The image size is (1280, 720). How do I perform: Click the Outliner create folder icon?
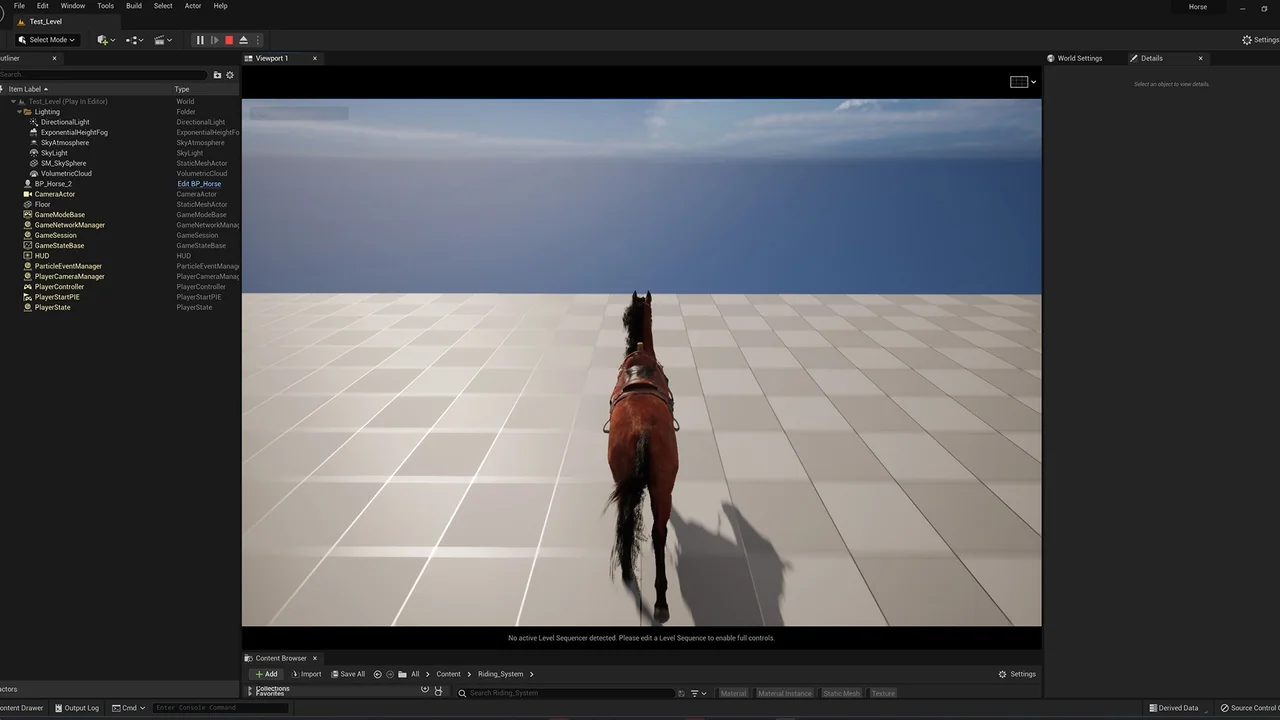[217, 75]
